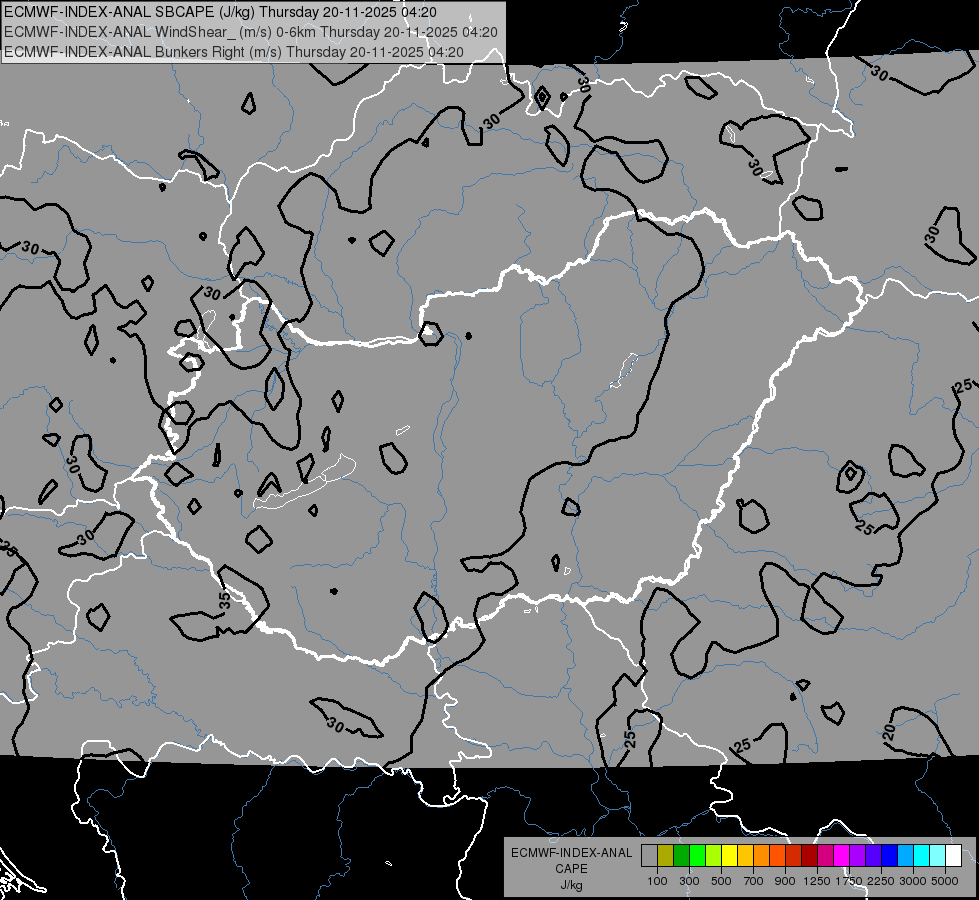Select the dark green legend swatch
Viewport: 979px width, 900px height.
681,855
